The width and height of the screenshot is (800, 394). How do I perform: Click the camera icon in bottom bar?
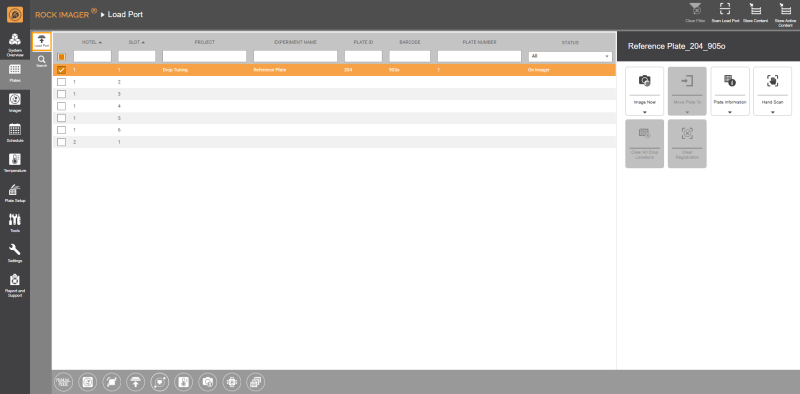pos(208,381)
